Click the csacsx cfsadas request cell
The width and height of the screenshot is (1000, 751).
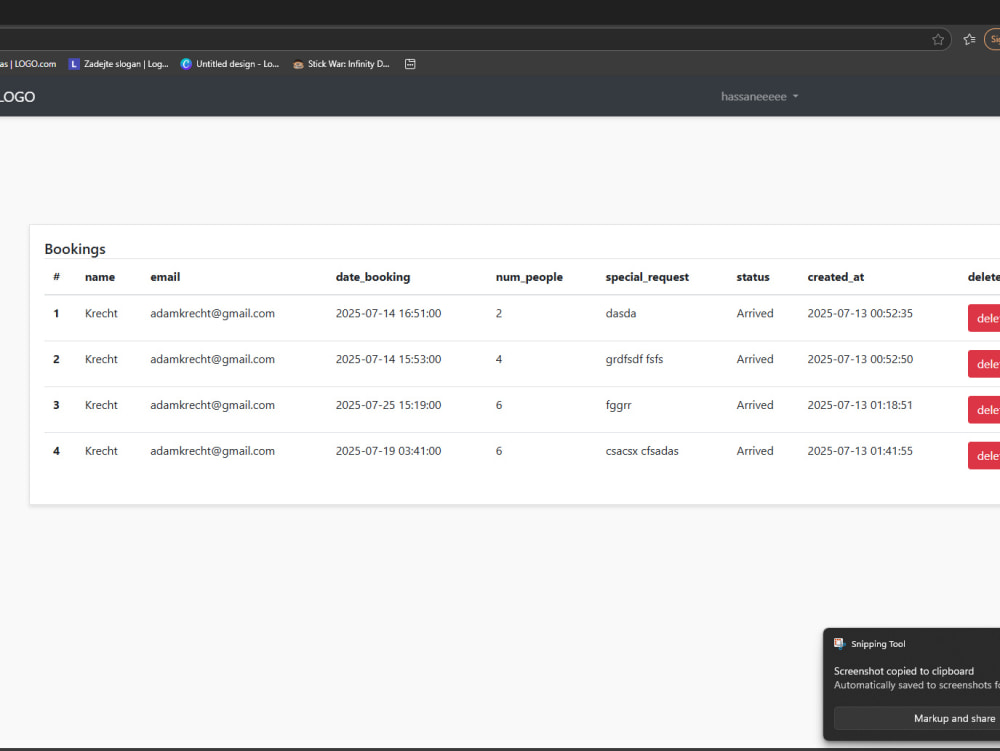tap(642, 451)
